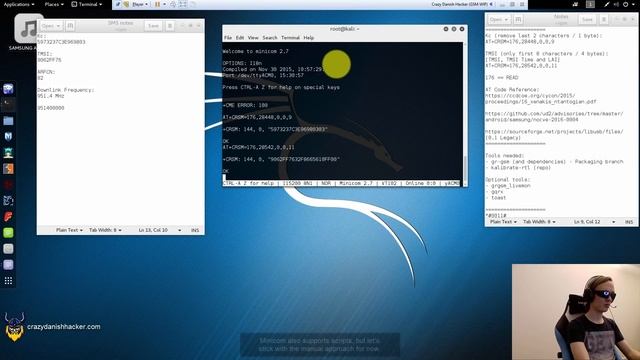Open Plain Text selector in SMS notes status bar
Image resolution: width=640 pixels, height=360 pixels.
point(69,230)
